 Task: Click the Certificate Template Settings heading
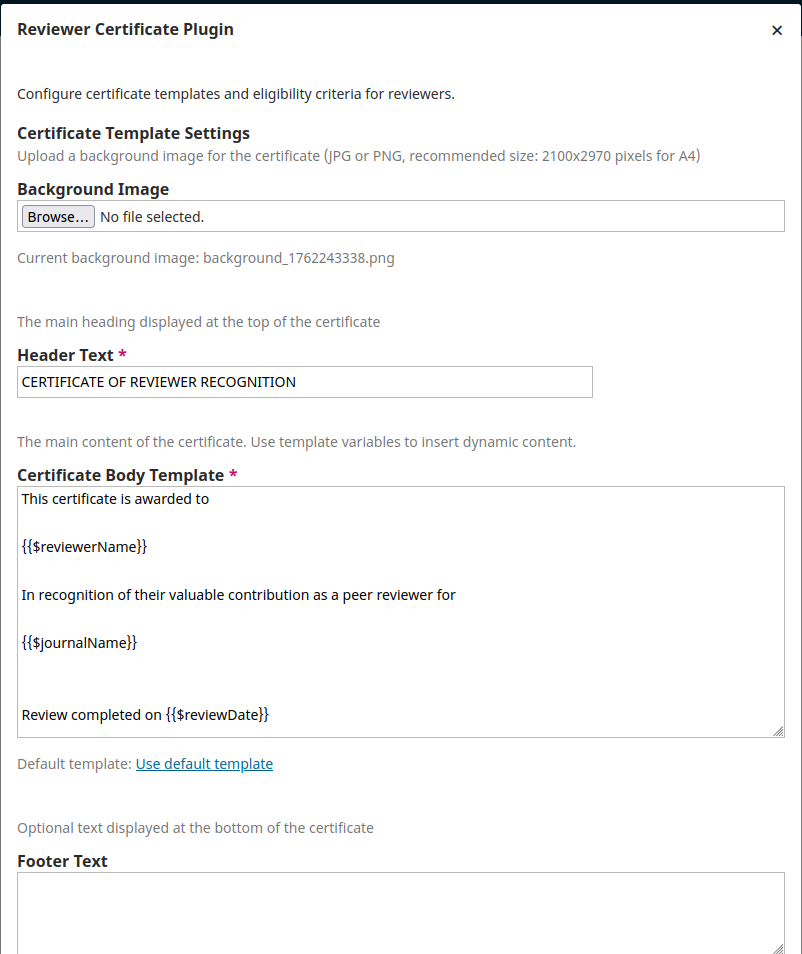133,133
